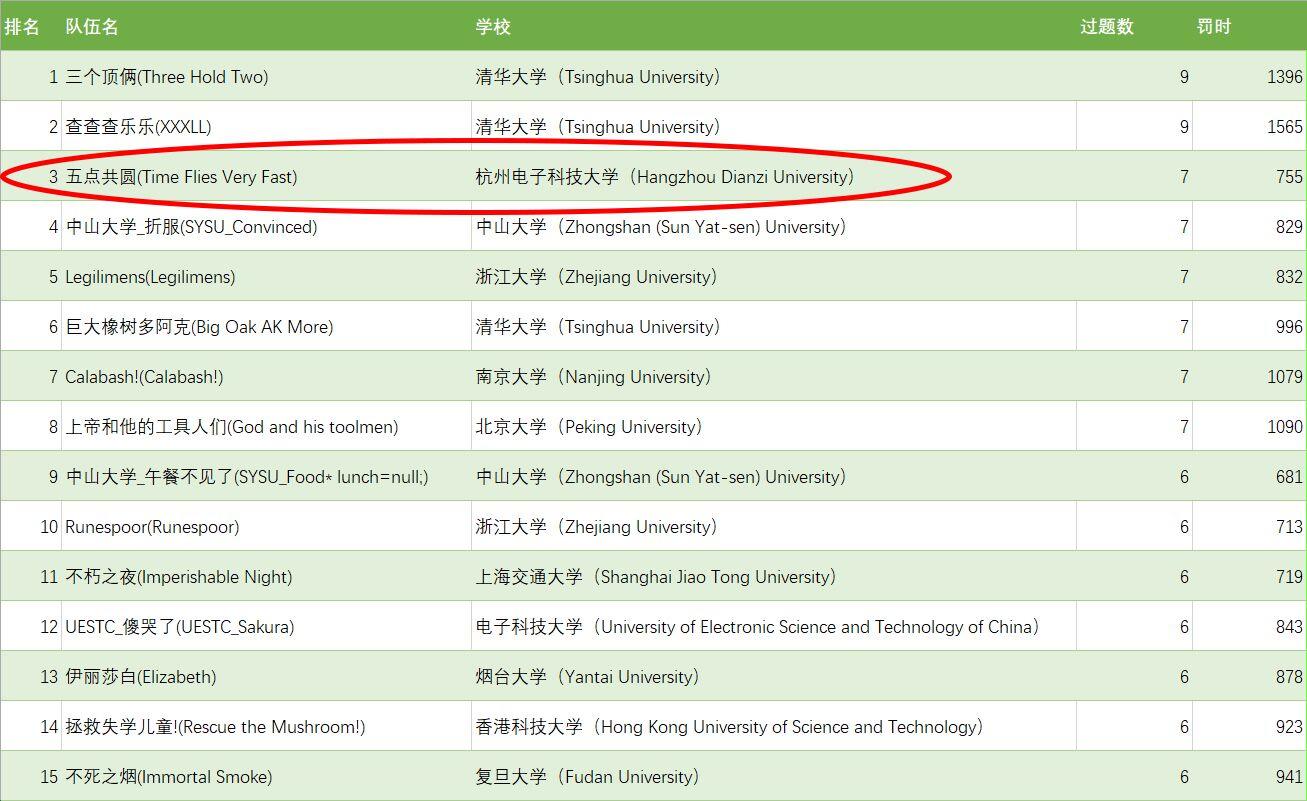Viewport: 1307px width, 801px height.
Task: Click the 排名 column header
Action: coord(22,27)
